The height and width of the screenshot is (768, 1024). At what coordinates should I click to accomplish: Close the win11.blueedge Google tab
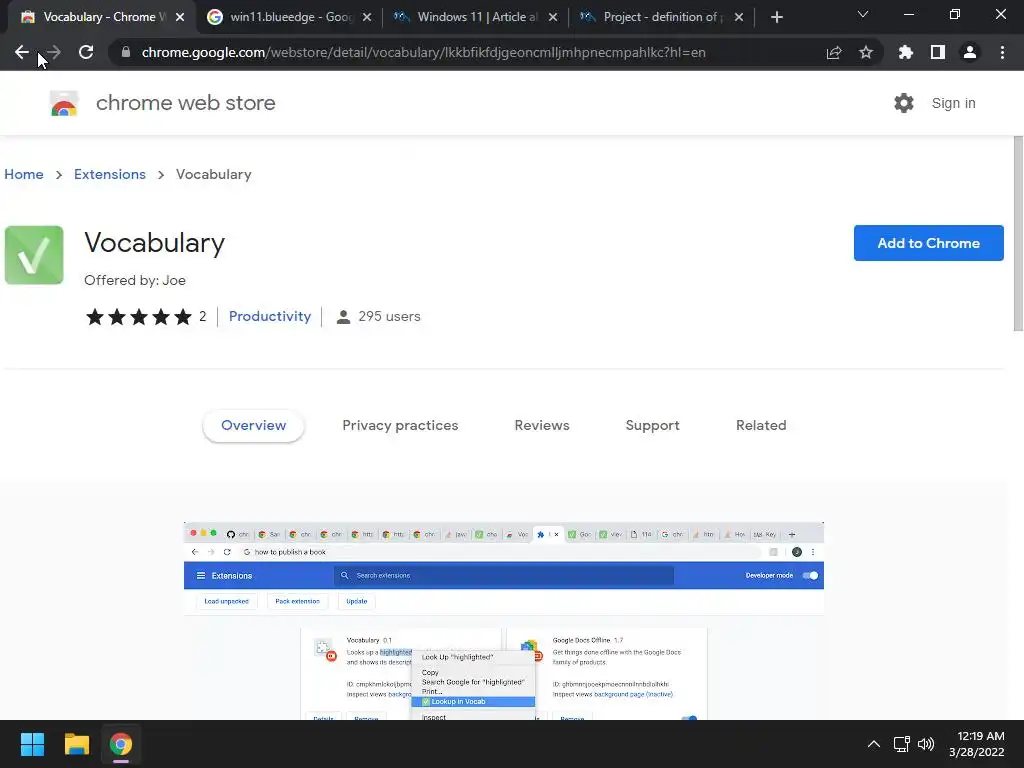(x=367, y=17)
